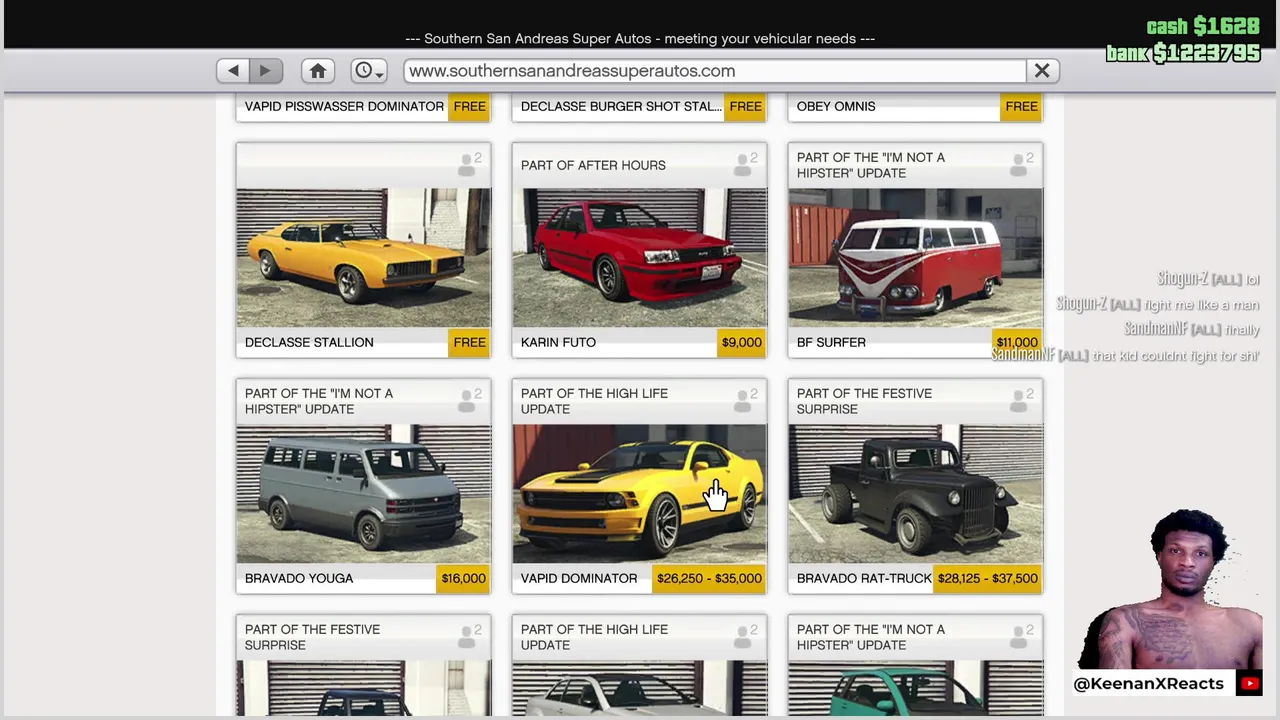Click the BF Surfer name label
Screen dimensions: 1280x720
tap(831, 342)
